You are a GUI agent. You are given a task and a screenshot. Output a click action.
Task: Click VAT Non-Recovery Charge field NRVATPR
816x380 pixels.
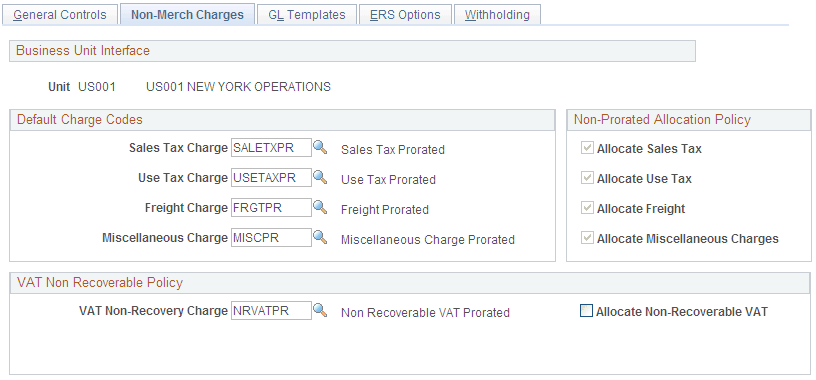point(271,311)
